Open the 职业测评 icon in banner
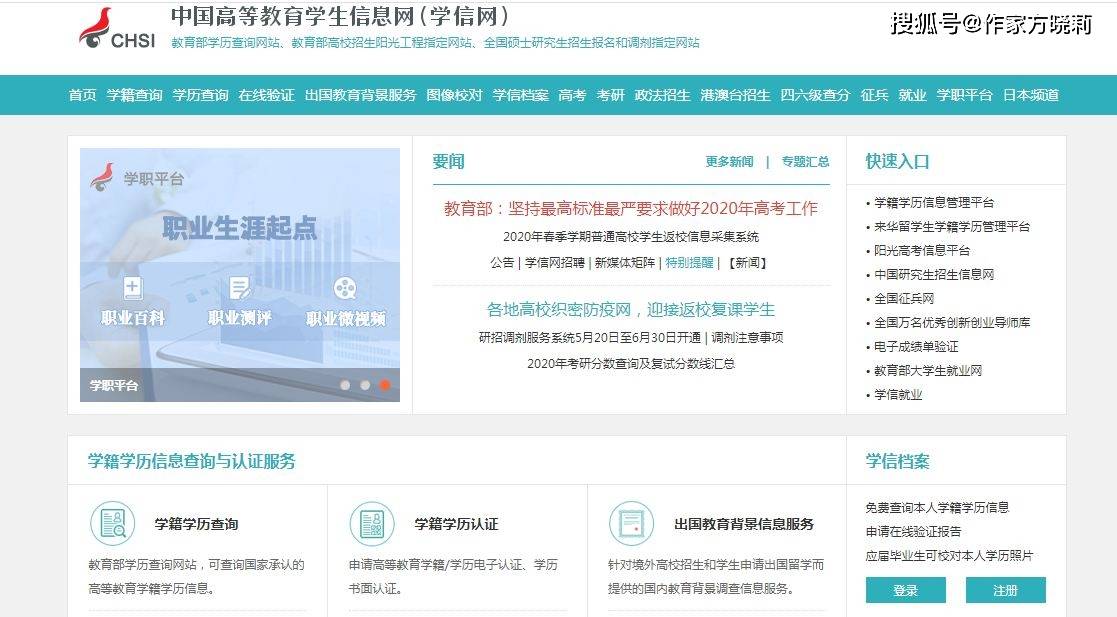Screen dimensions: 1117x617 239,289
